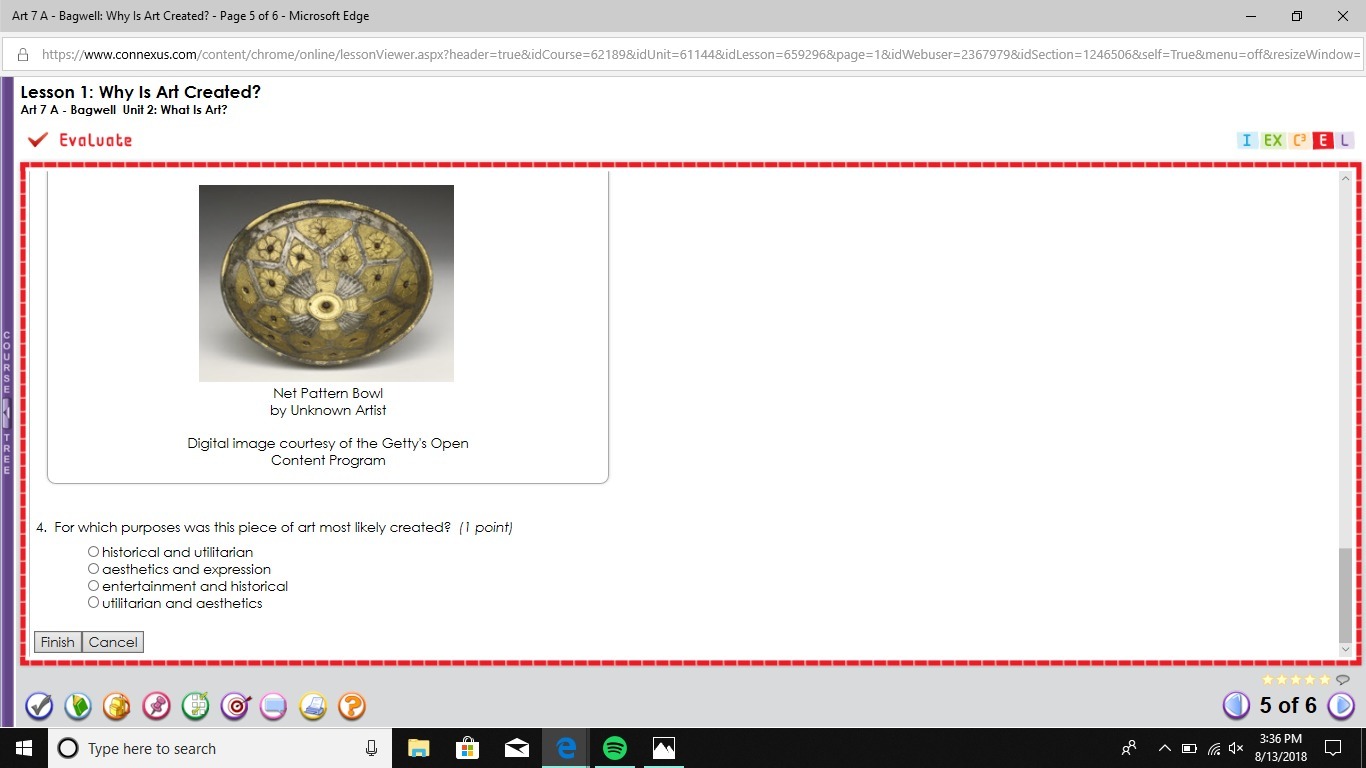Image resolution: width=1366 pixels, height=768 pixels.
Task: Click the purple target icon
Action: point(235,706)
